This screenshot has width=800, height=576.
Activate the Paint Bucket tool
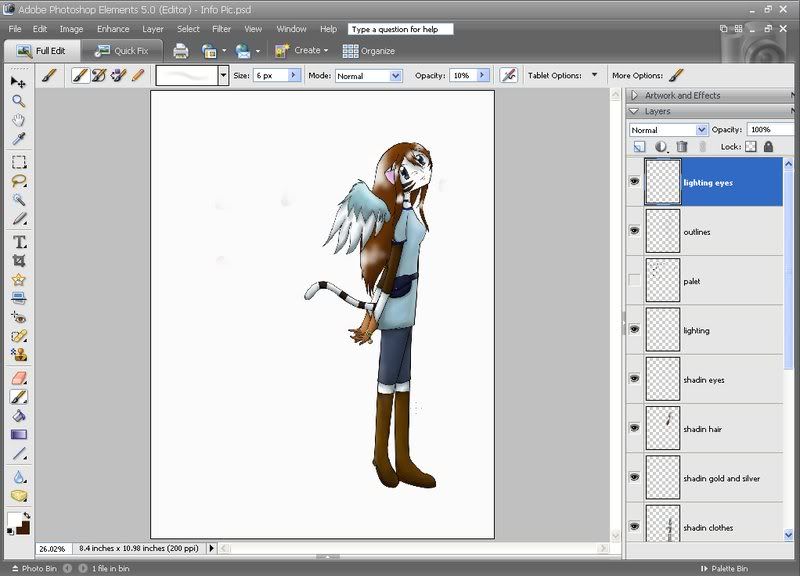(19, 416)
